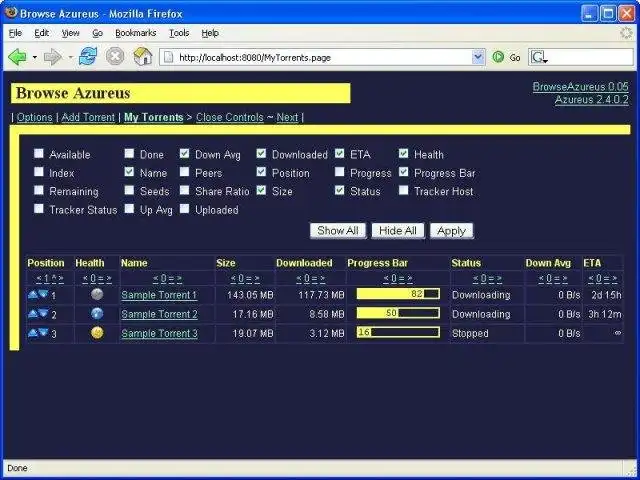Image resolution: width=640 pixels, height=480 pixels.
Task: Open the Go menu
Action: tap(97, 33)
